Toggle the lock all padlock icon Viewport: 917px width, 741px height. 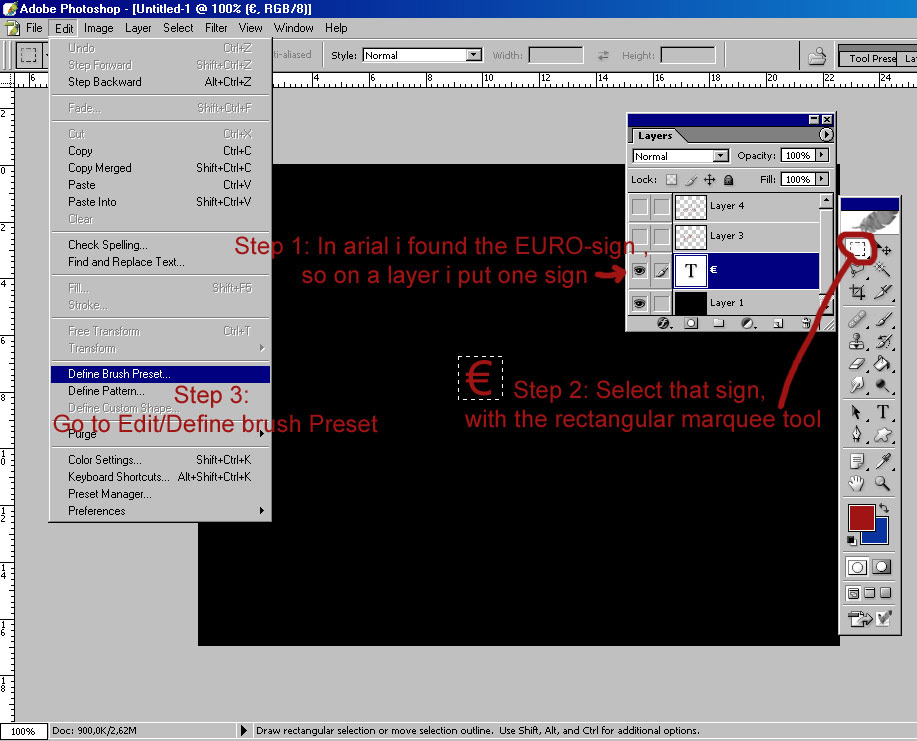pyautogui.click(x=729, y=180)
